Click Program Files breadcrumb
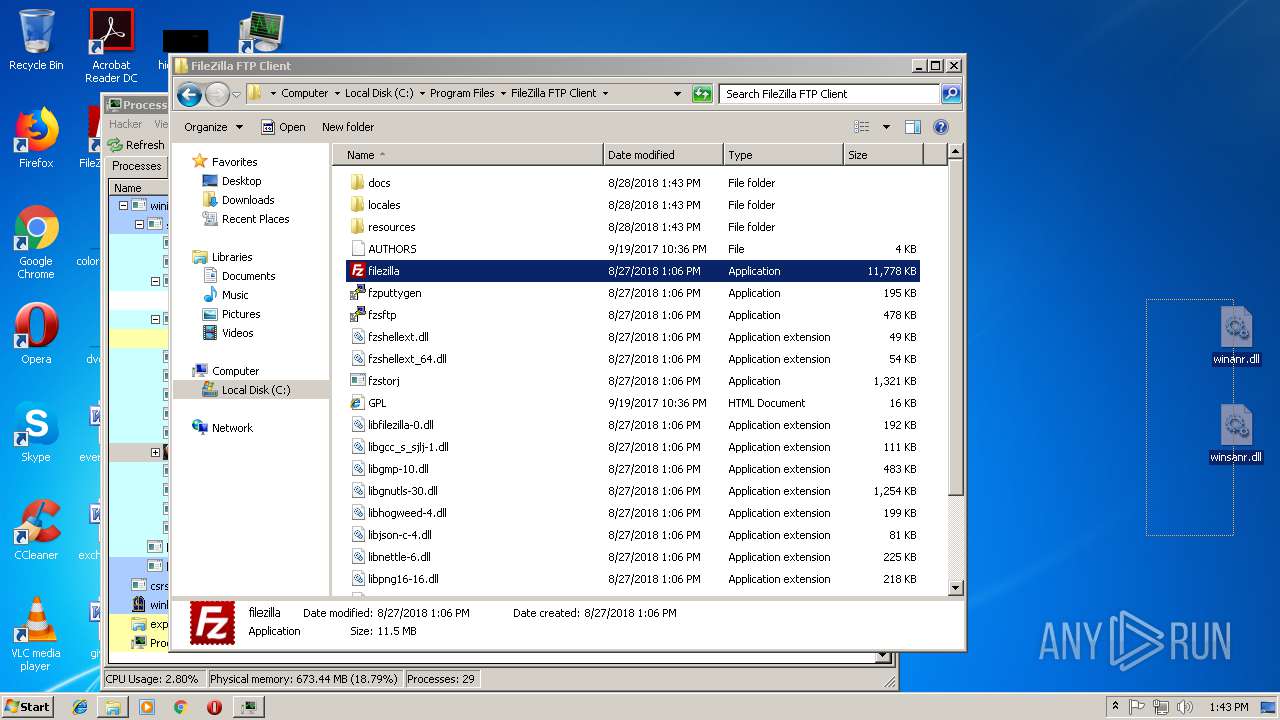1280x720 pixels. 462,93
